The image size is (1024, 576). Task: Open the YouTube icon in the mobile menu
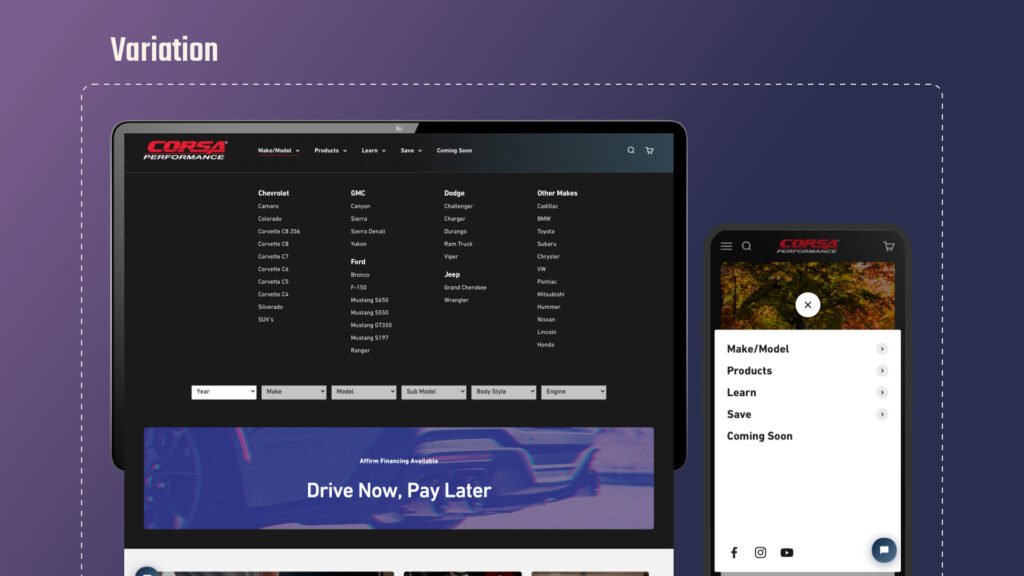[787, 552]
